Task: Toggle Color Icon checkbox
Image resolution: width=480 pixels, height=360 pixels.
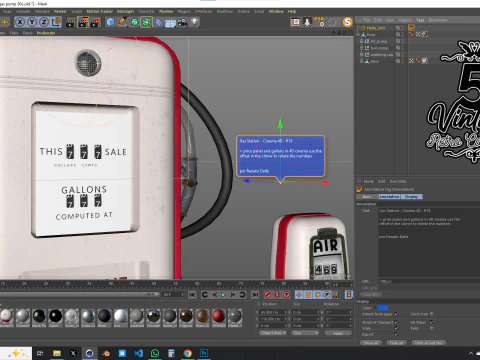Action: (x=432, y=314)
